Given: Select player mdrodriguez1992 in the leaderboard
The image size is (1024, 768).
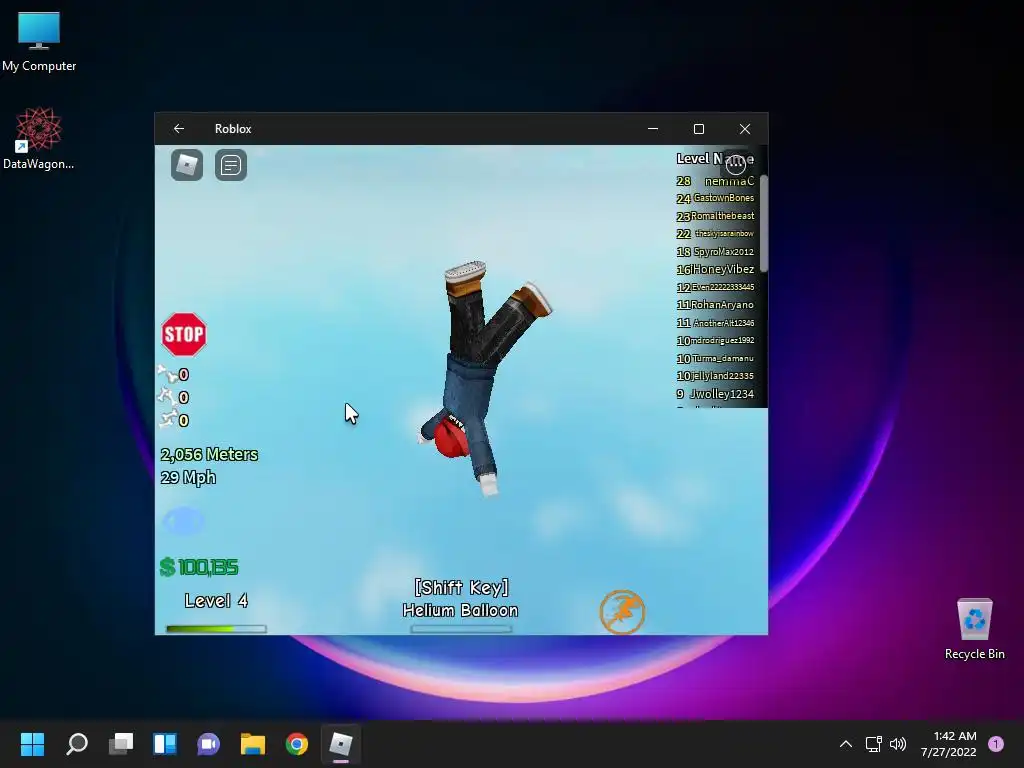Looking at the screenshot, I should click(722, 340).
